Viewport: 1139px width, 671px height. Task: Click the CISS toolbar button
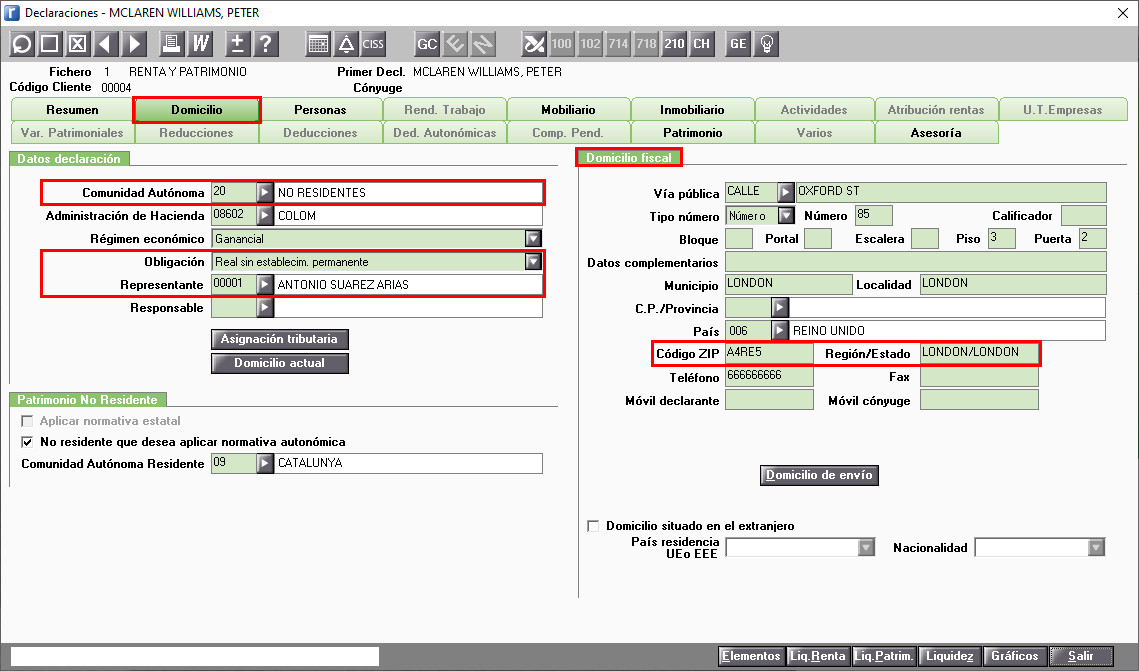click(373, 44)
